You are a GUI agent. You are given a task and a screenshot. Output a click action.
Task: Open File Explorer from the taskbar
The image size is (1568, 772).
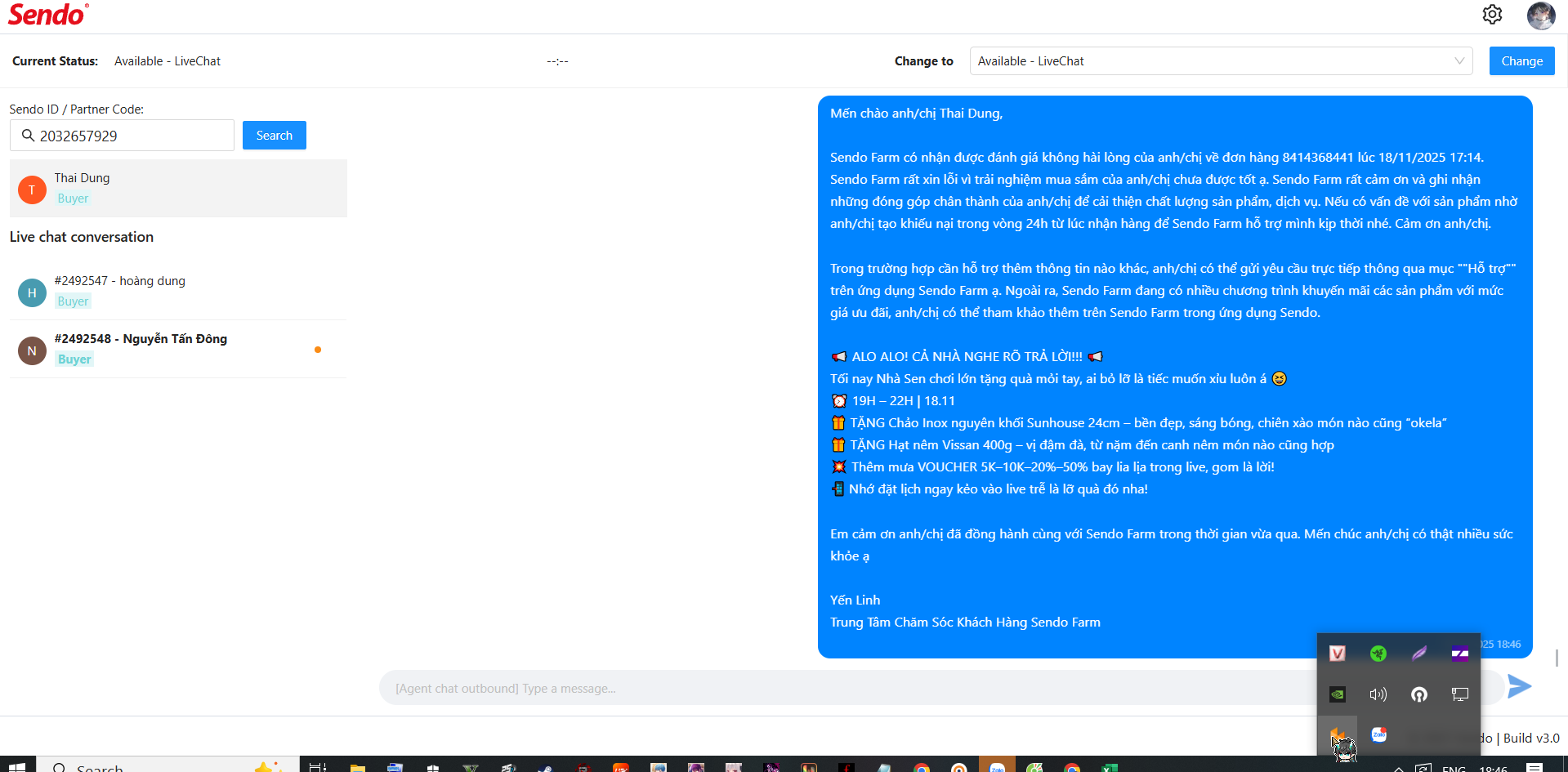point(357,766)
